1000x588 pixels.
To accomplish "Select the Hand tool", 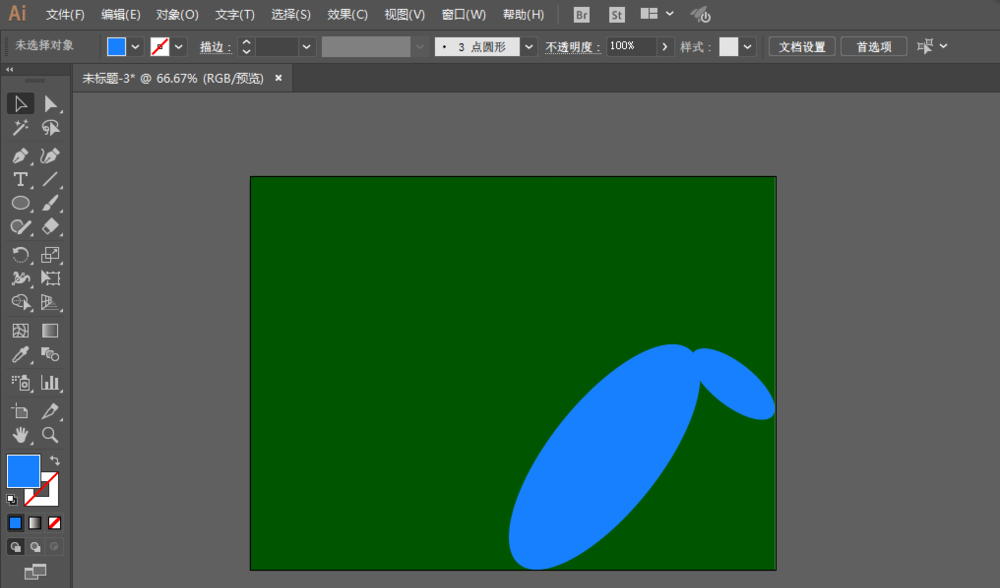I will pyautogui.click(x=20, y=435).
